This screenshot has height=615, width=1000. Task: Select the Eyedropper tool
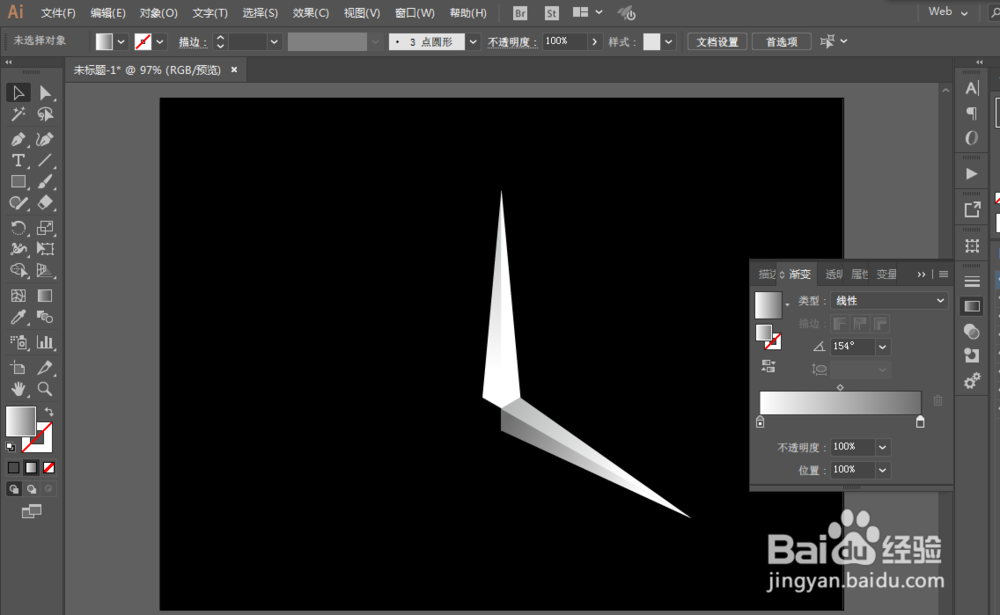(16, 317)
